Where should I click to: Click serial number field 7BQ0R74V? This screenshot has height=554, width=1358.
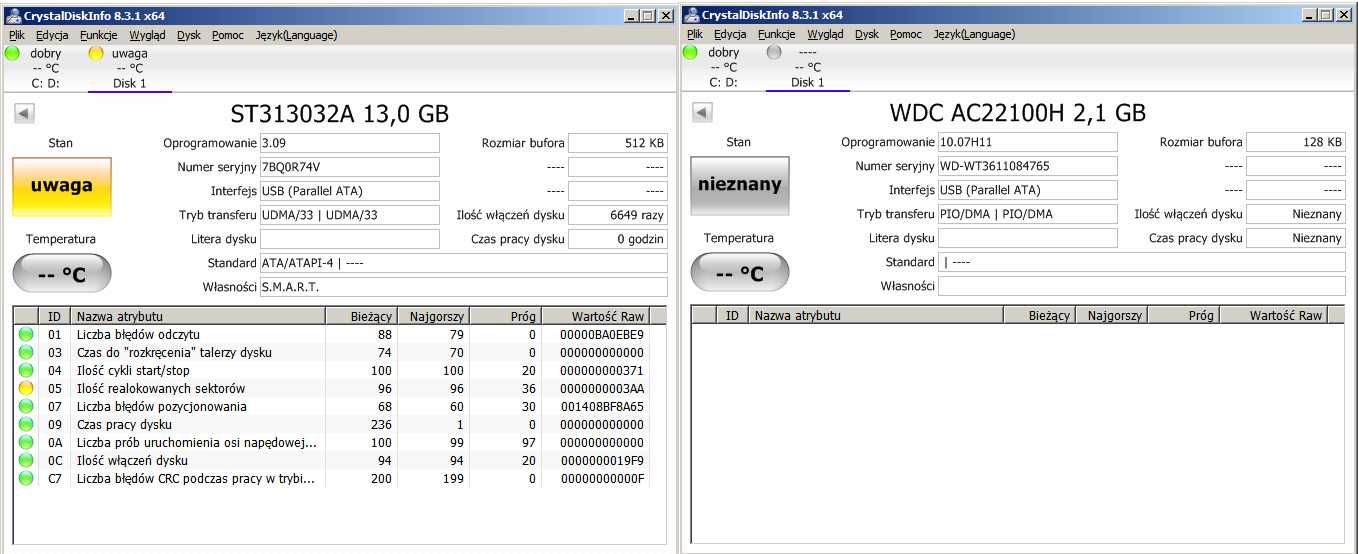(x=350, y=167)
